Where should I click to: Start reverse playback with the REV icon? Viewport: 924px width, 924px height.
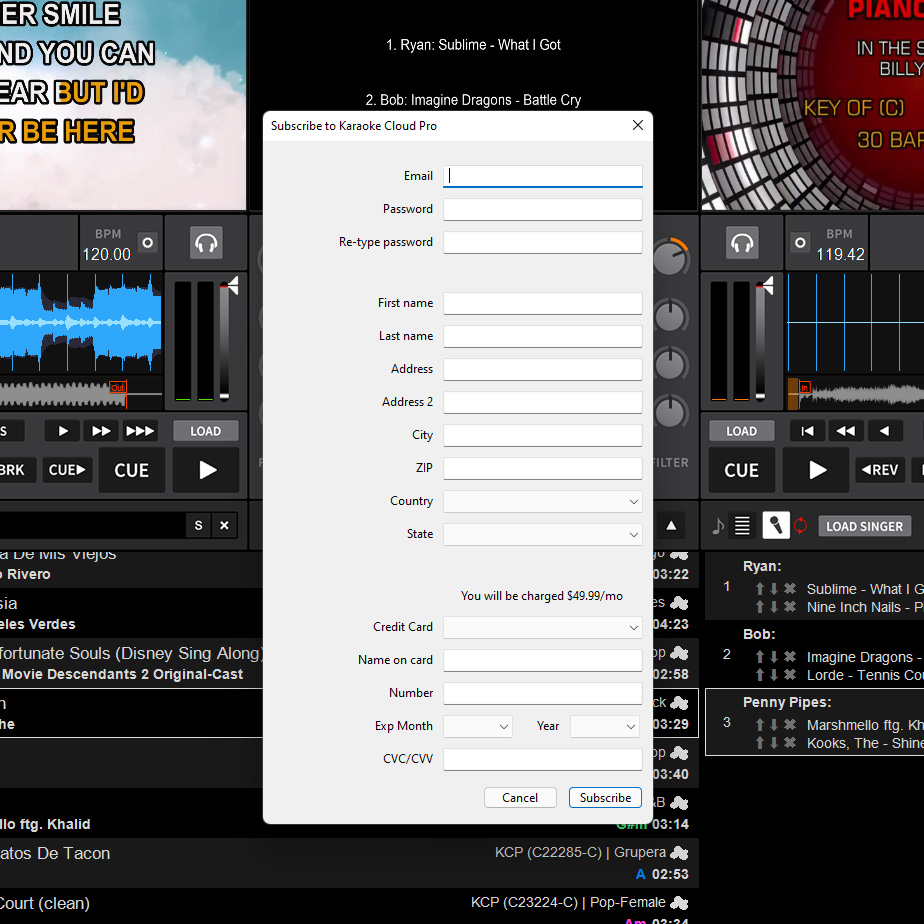[881, 470]
